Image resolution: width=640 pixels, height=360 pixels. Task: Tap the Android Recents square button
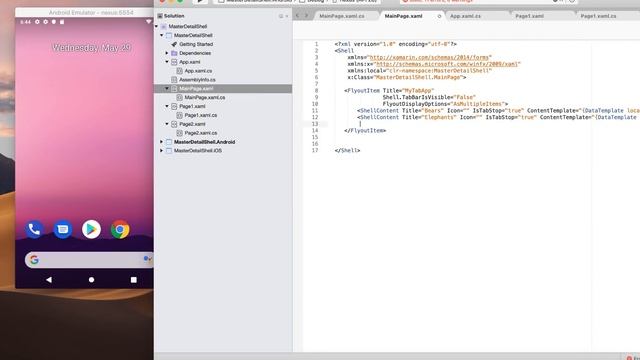pos(133,280)
